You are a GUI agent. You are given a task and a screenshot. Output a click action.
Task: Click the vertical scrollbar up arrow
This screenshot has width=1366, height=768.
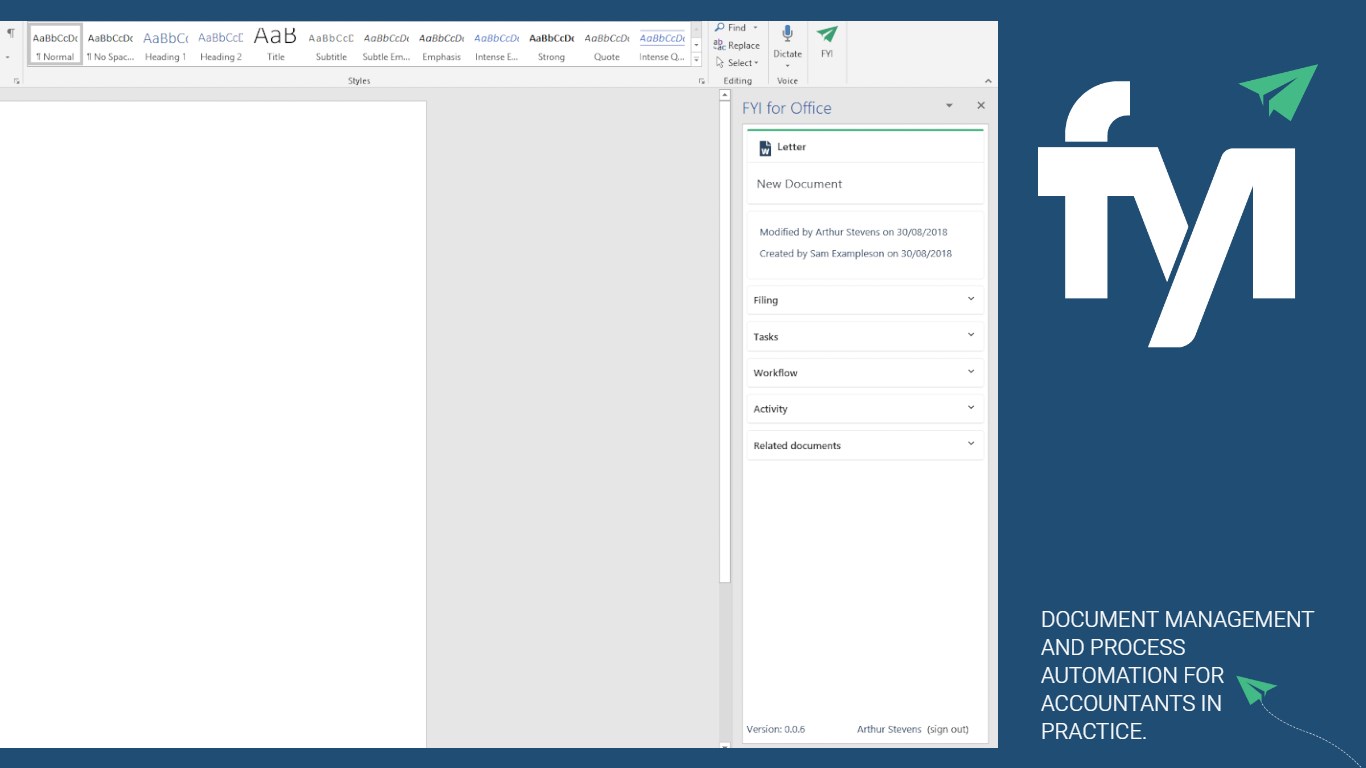tap(726, 95)
